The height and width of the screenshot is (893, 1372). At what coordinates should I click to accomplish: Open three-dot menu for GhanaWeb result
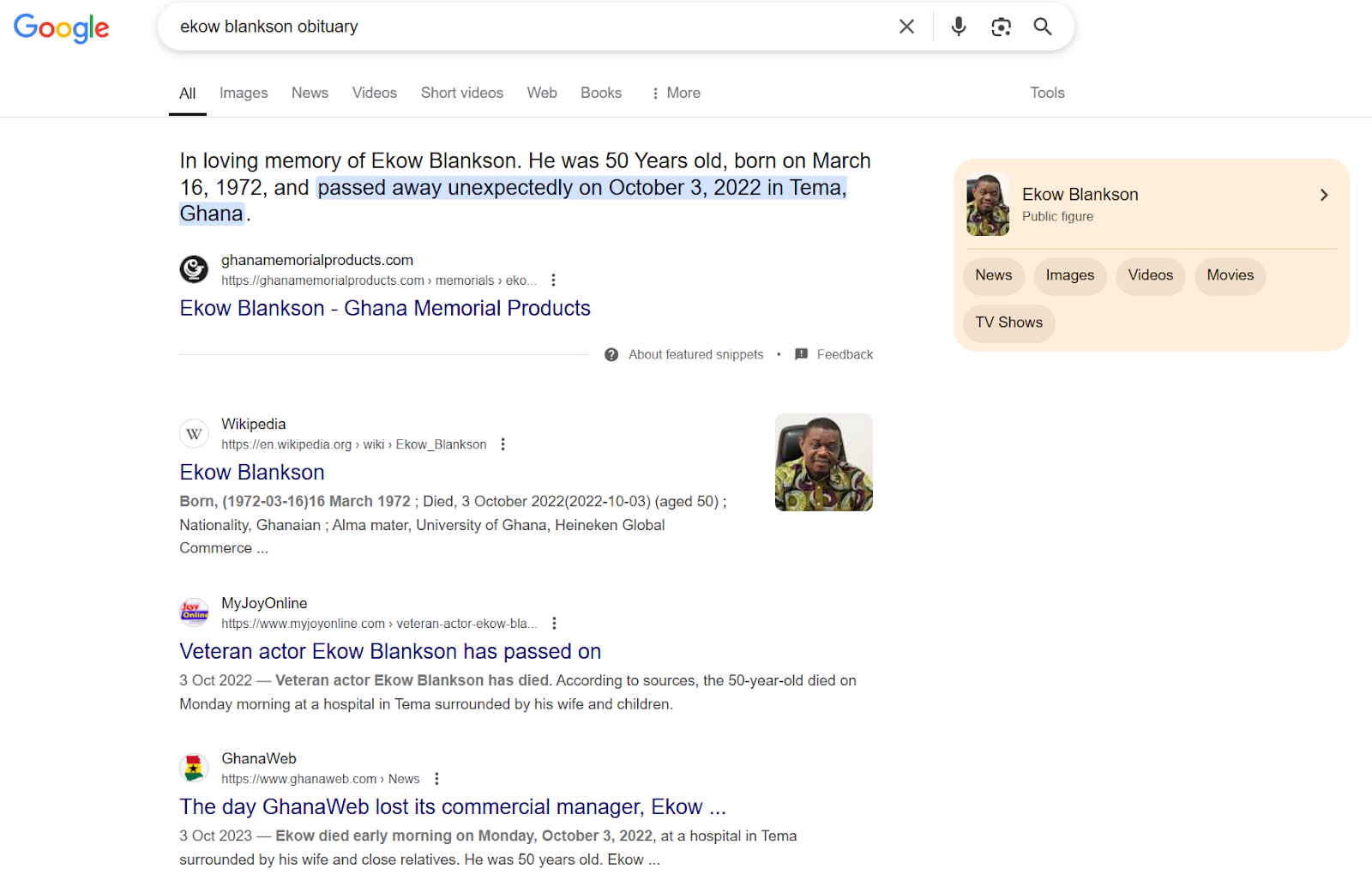tap(437, 779)
